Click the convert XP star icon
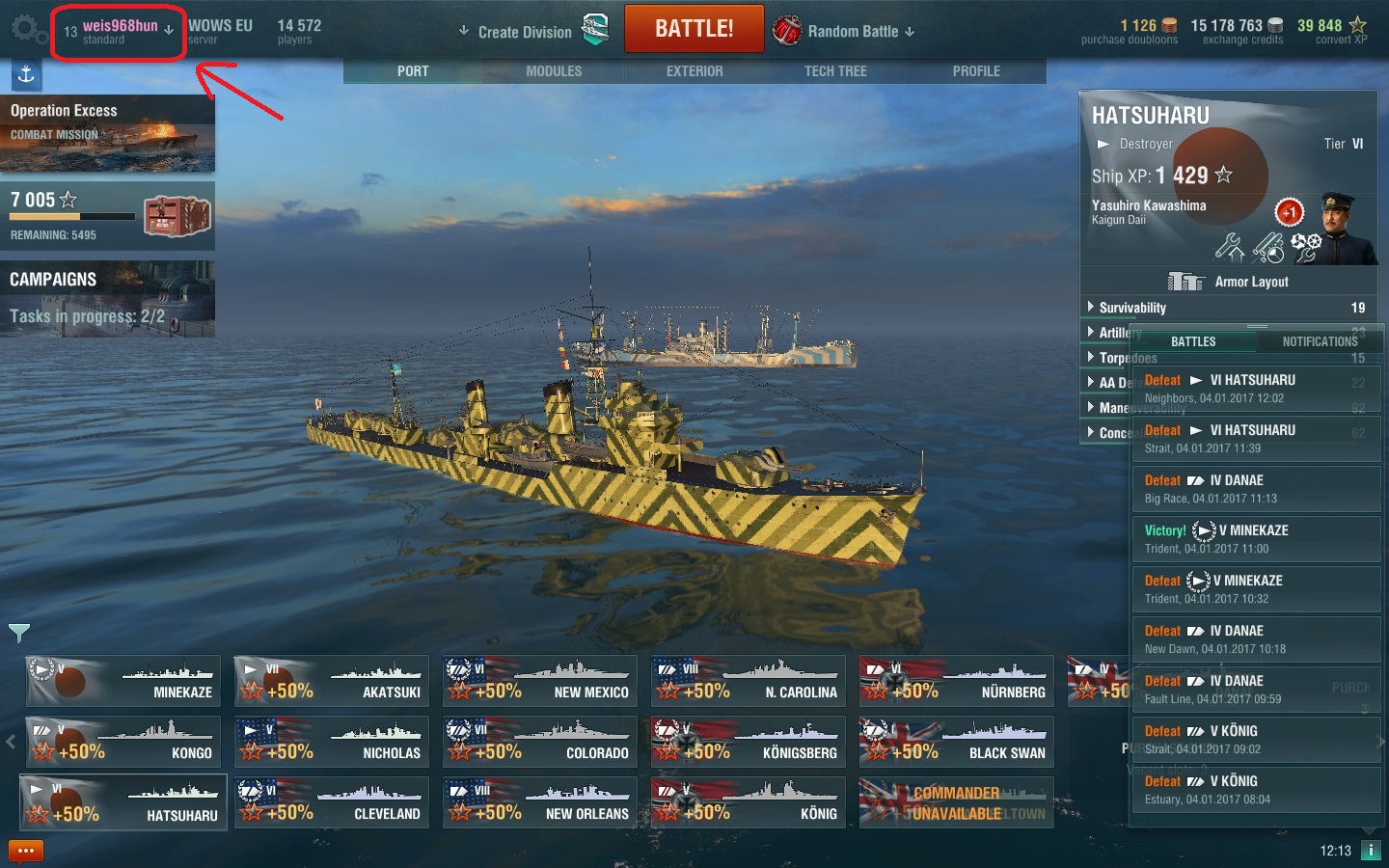Image resolution: width=1389 pixels, height=868 pixels. (x=1357, y=25)
